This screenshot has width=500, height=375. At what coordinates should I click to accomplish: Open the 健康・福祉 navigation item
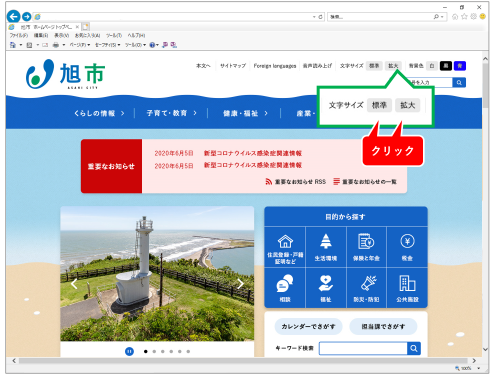pyautogui.click(x=245, y=113)
